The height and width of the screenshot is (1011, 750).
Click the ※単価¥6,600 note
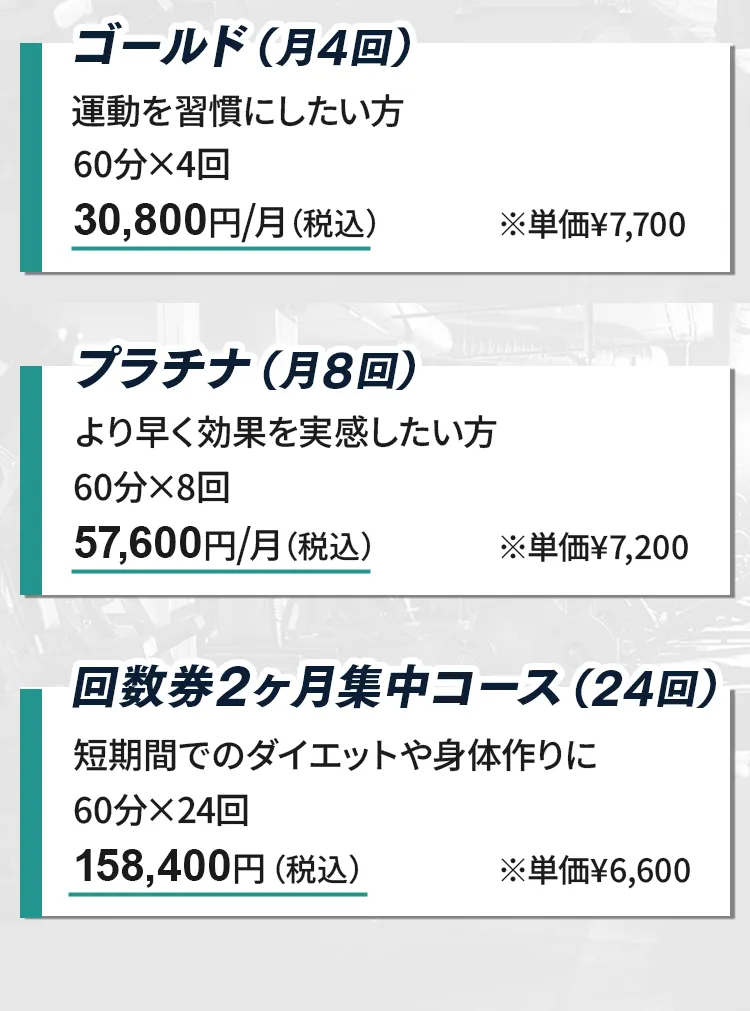[x=595, y=870]
